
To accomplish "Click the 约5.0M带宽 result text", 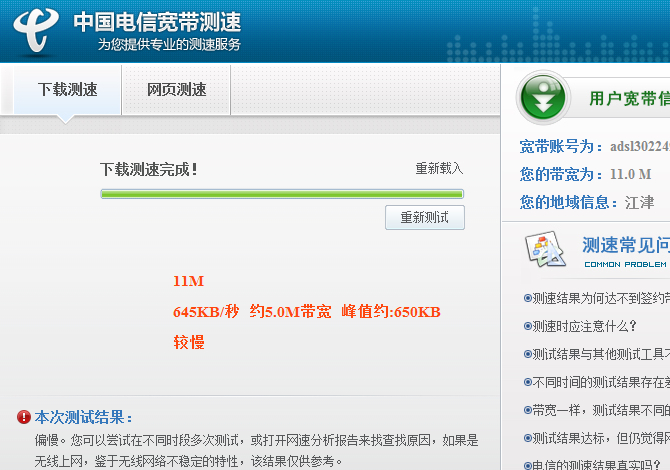I will [291, 312].
